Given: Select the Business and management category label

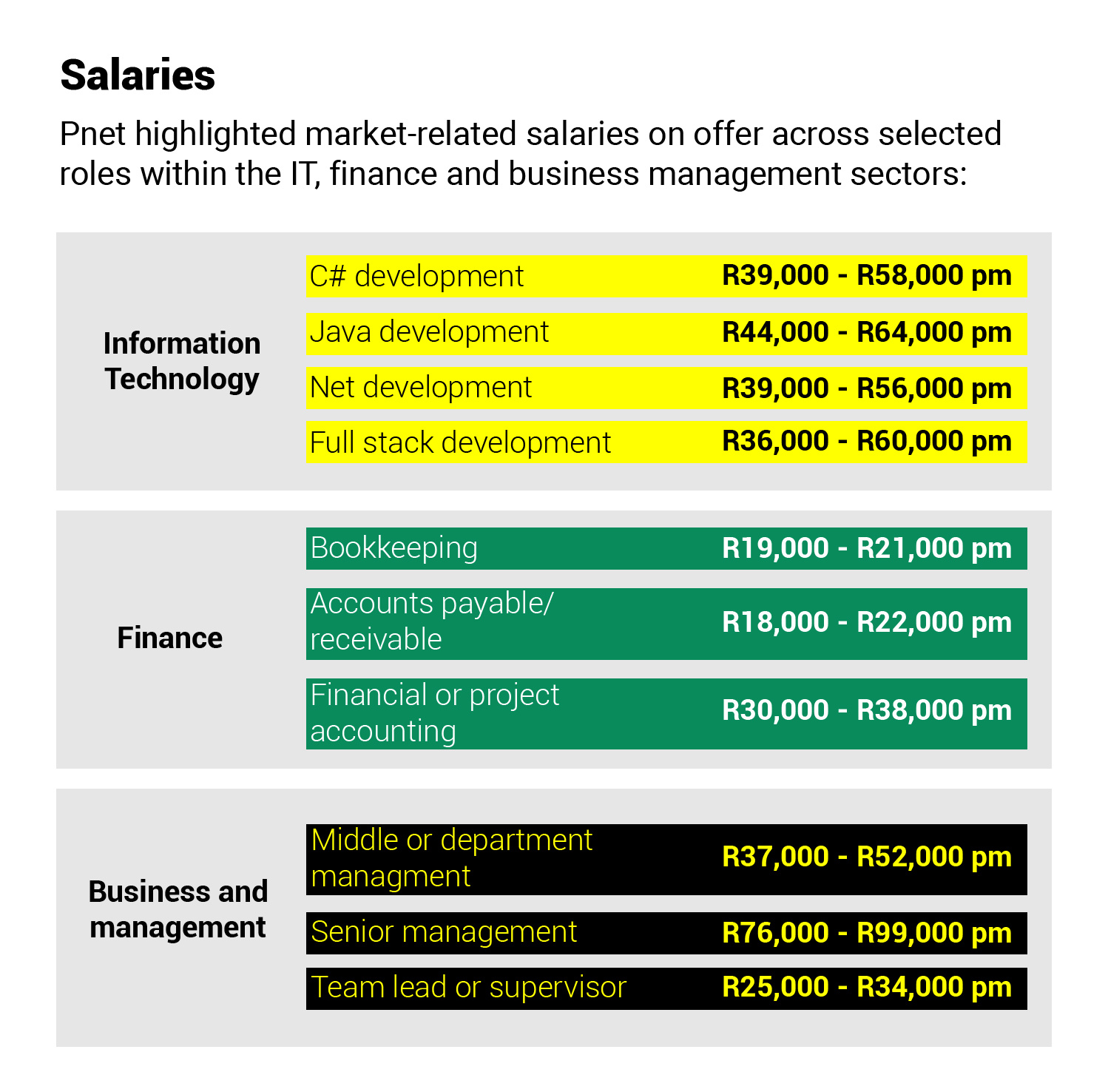Looking at the screenshot, I should point(178,909).
